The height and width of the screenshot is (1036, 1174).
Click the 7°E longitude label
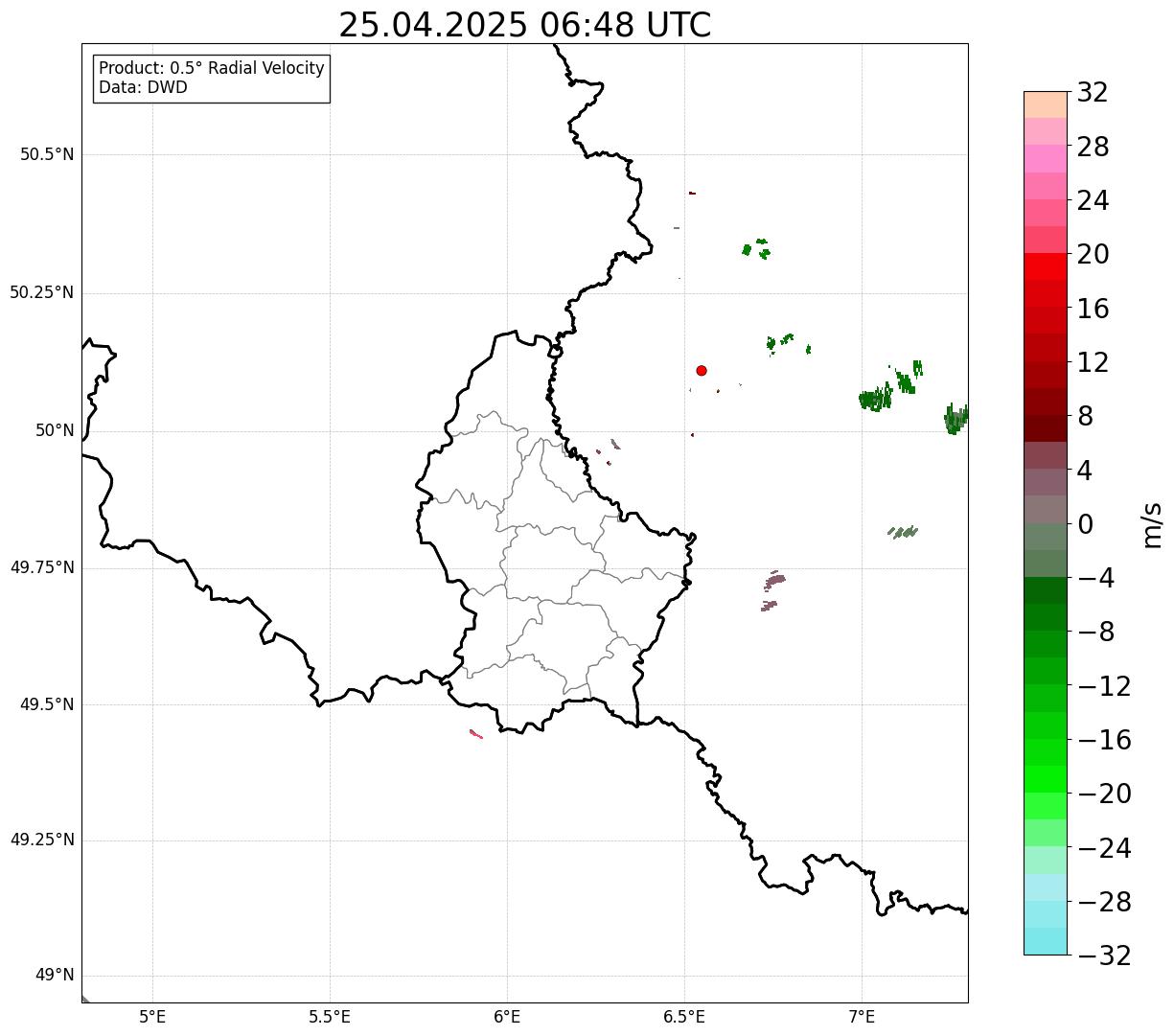pos(862,1017)
